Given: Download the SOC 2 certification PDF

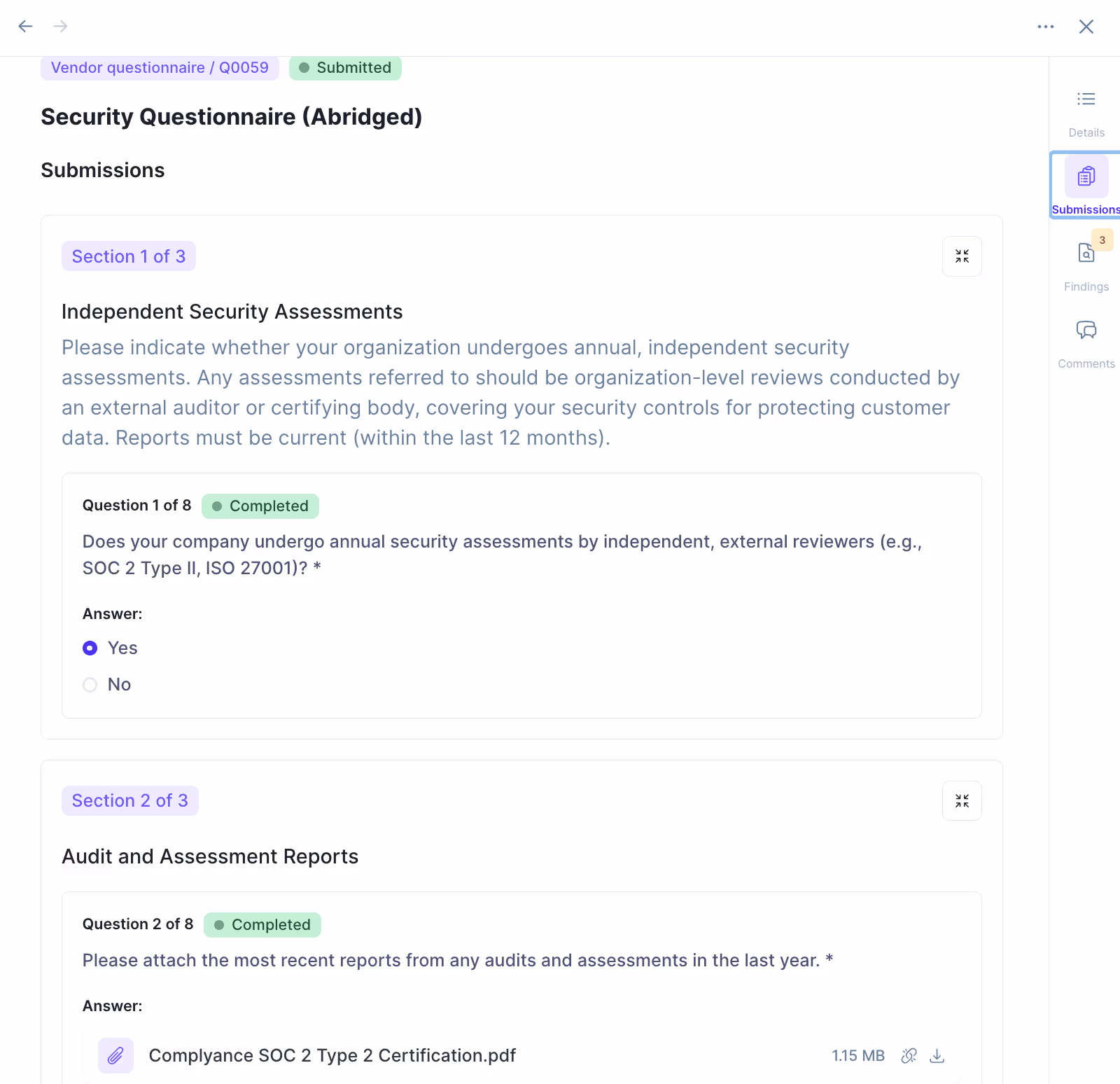Looking at the screenshot, I should [x=937, y=1055].
